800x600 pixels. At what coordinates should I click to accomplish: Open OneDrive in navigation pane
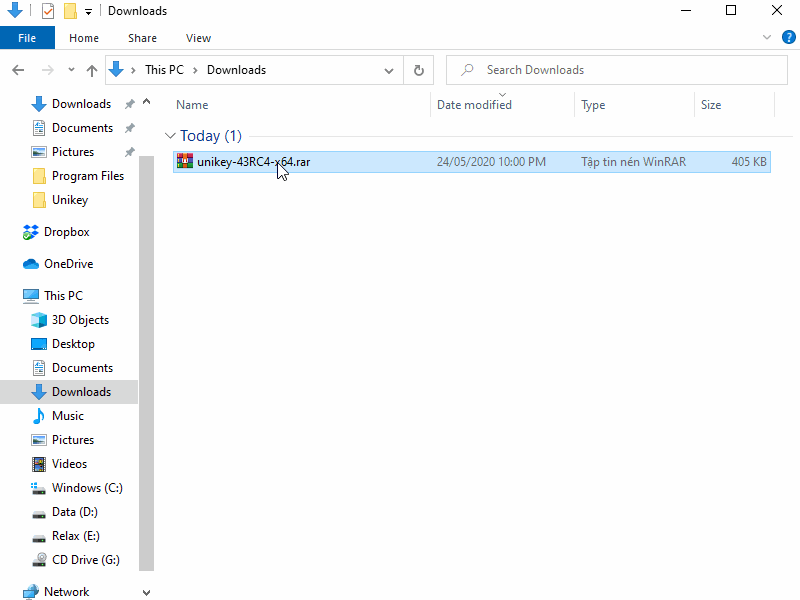click(x=68, y=264)
